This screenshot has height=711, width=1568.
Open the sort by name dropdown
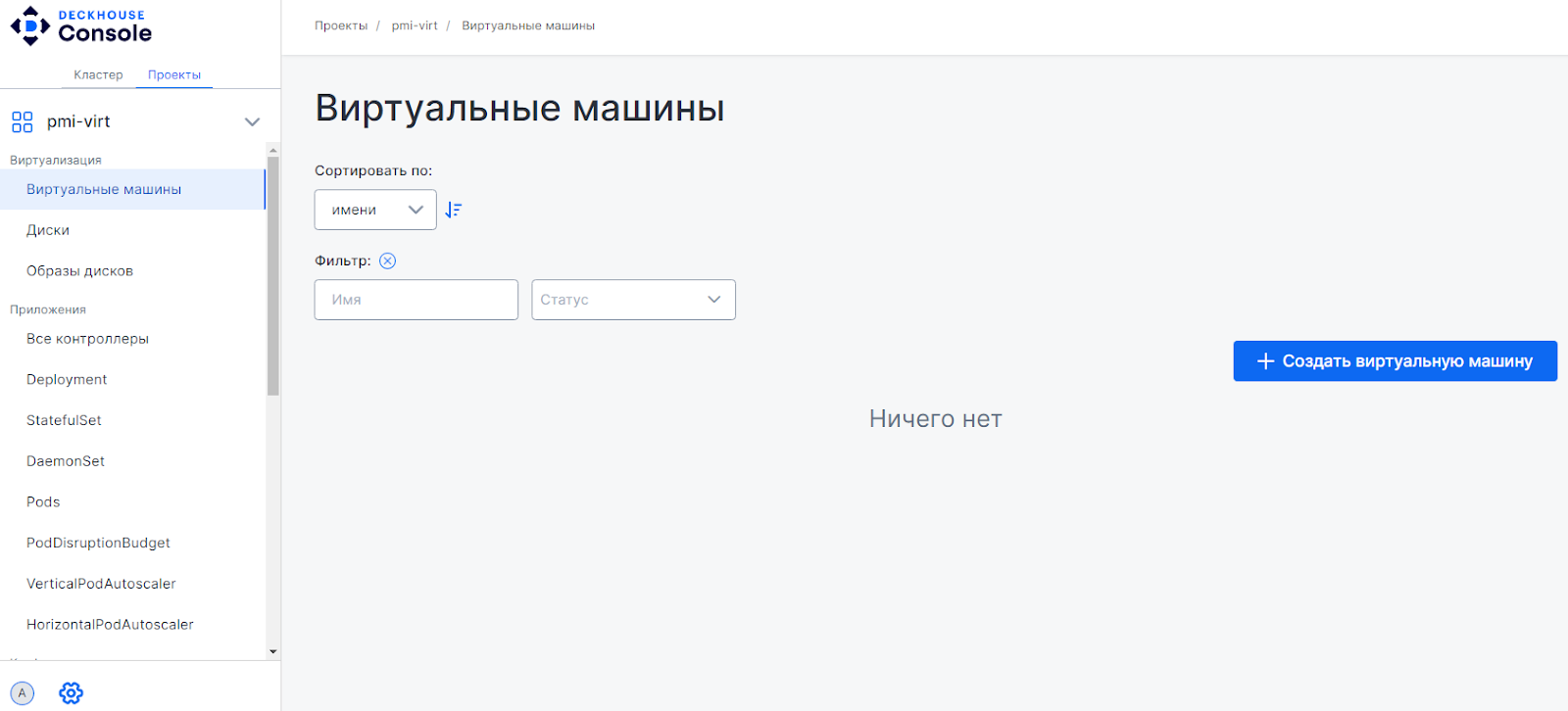(374, 210)
